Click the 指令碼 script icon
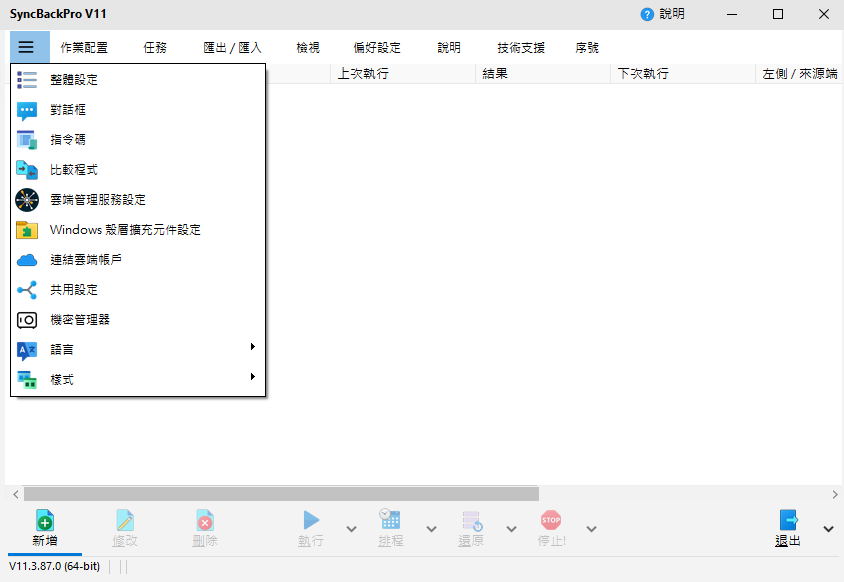The image size is (844, 582). 27,140
